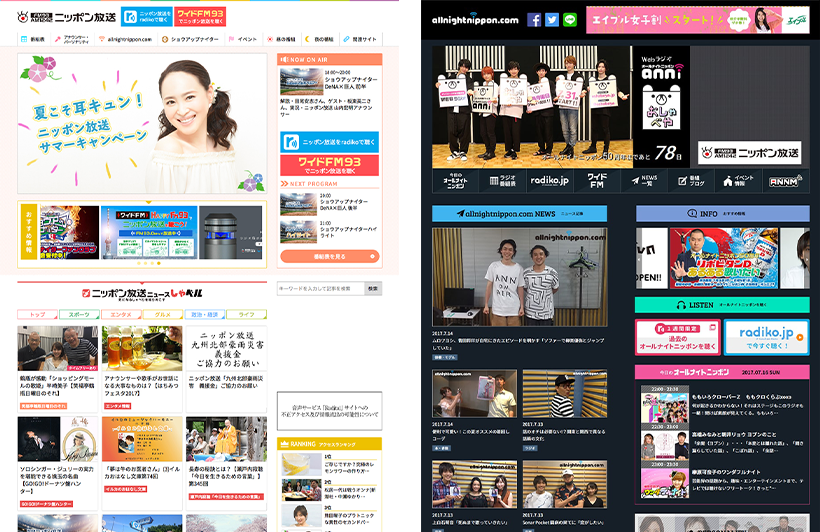Click the LISTEN header with headphones icon
Image resolution: width=820 pixels, height=532 pixels.
(x=722, y=304)
